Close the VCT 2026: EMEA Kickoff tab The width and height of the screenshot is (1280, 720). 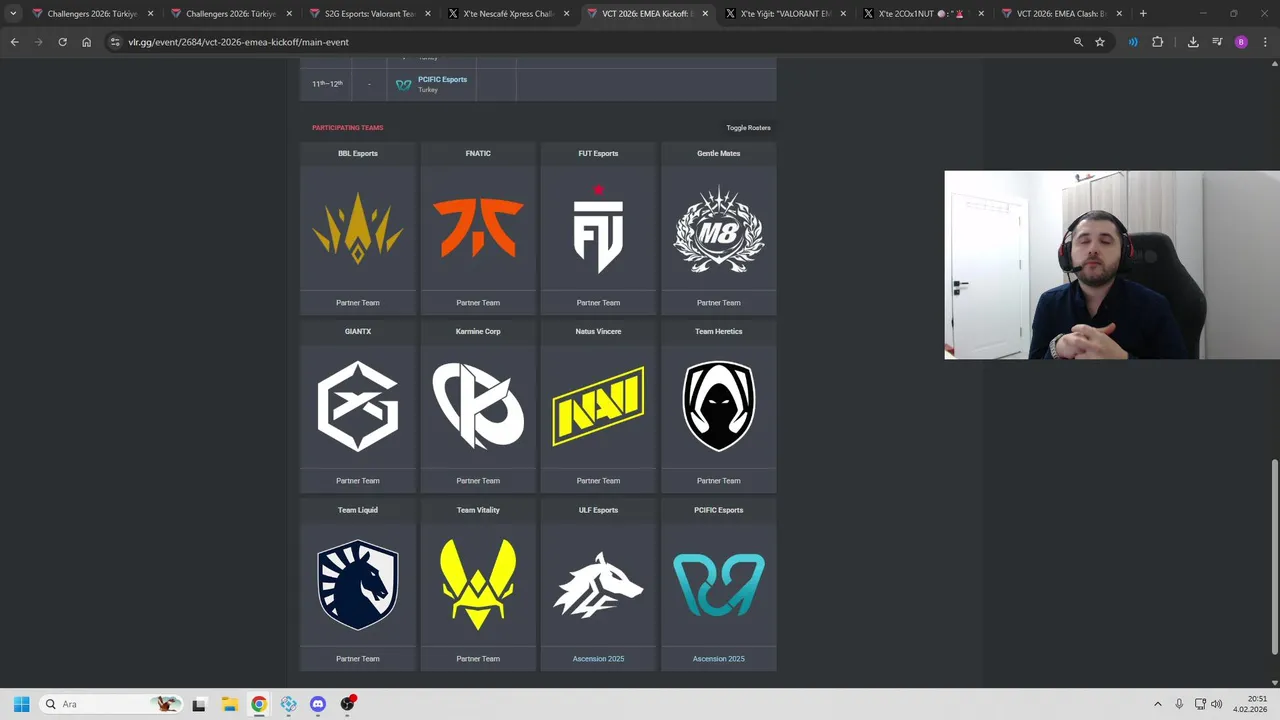[x=705, y=14]
